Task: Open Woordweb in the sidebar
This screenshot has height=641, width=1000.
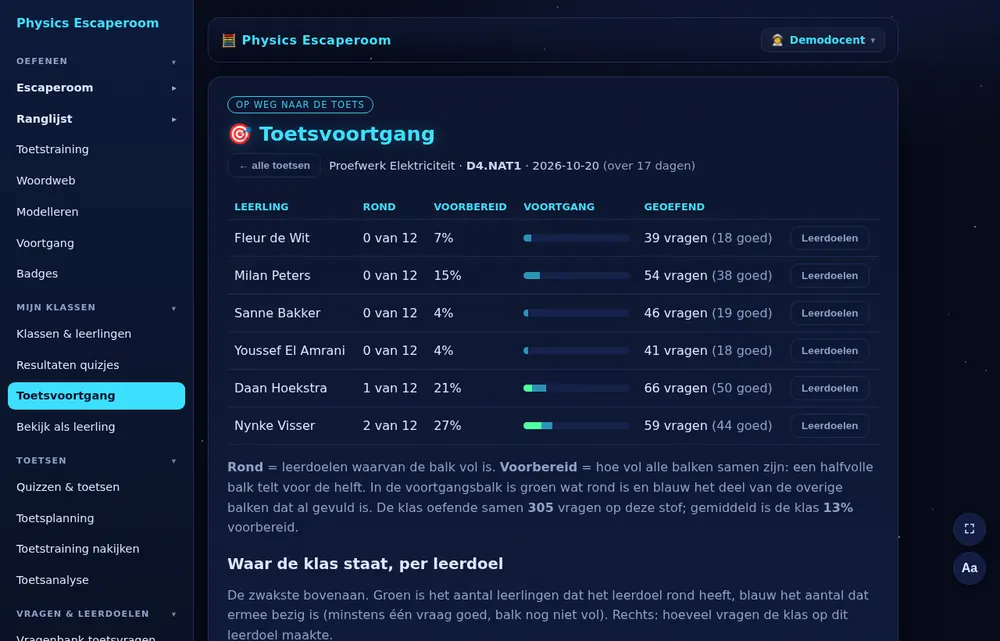Action: click(46, 181)
